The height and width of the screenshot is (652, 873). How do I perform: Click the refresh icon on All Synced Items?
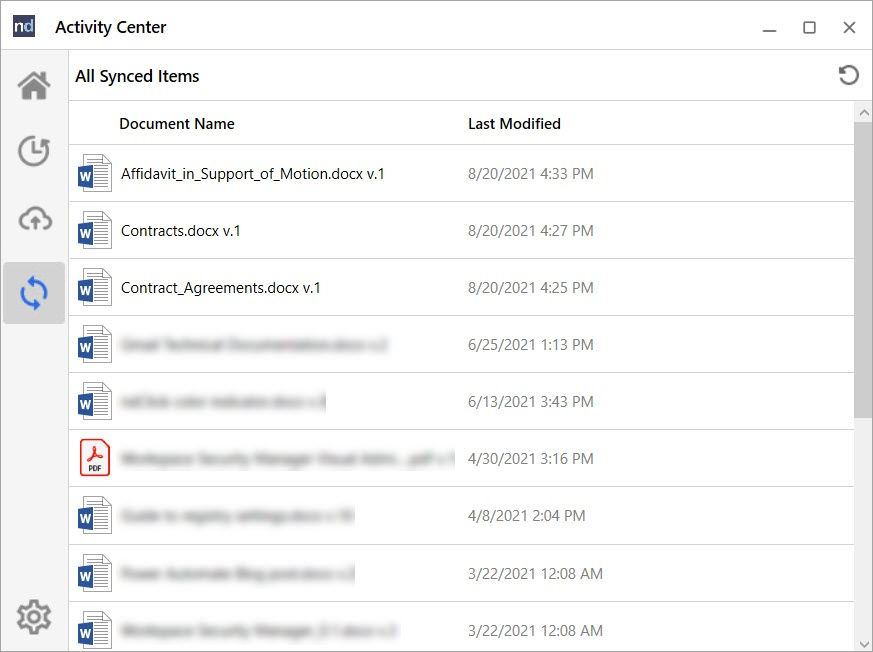pyautogui.click(x=848, y=74)
